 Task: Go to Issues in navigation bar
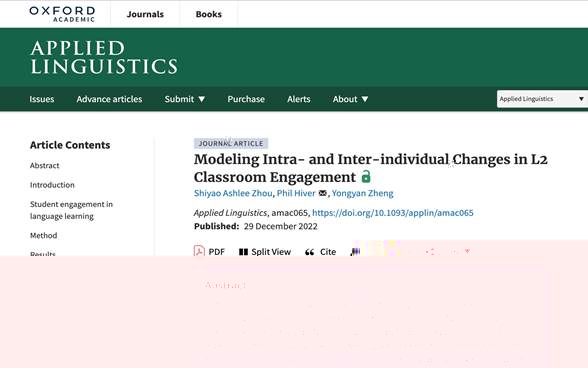42,99
